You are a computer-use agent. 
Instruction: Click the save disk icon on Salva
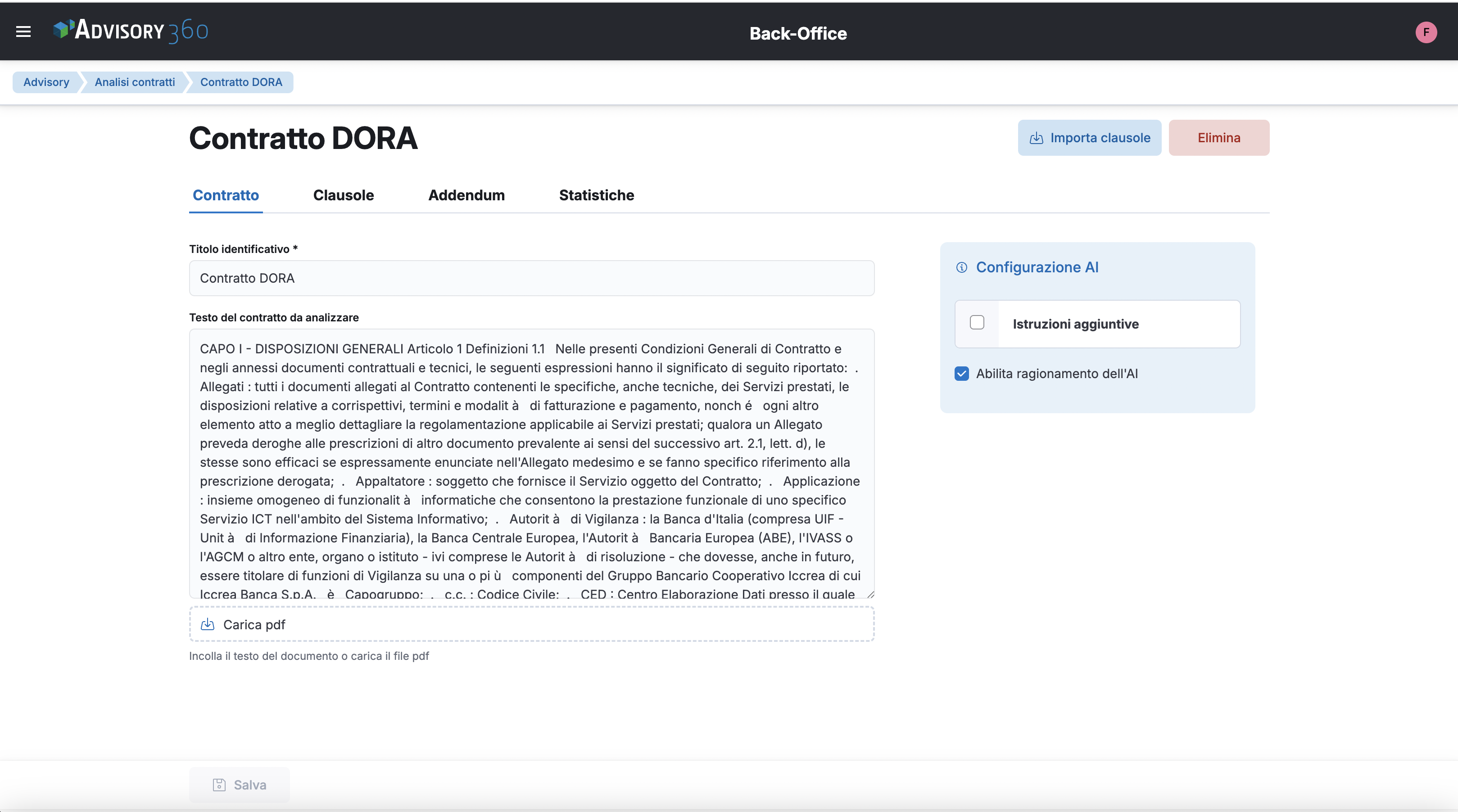(x=219, y=785)
